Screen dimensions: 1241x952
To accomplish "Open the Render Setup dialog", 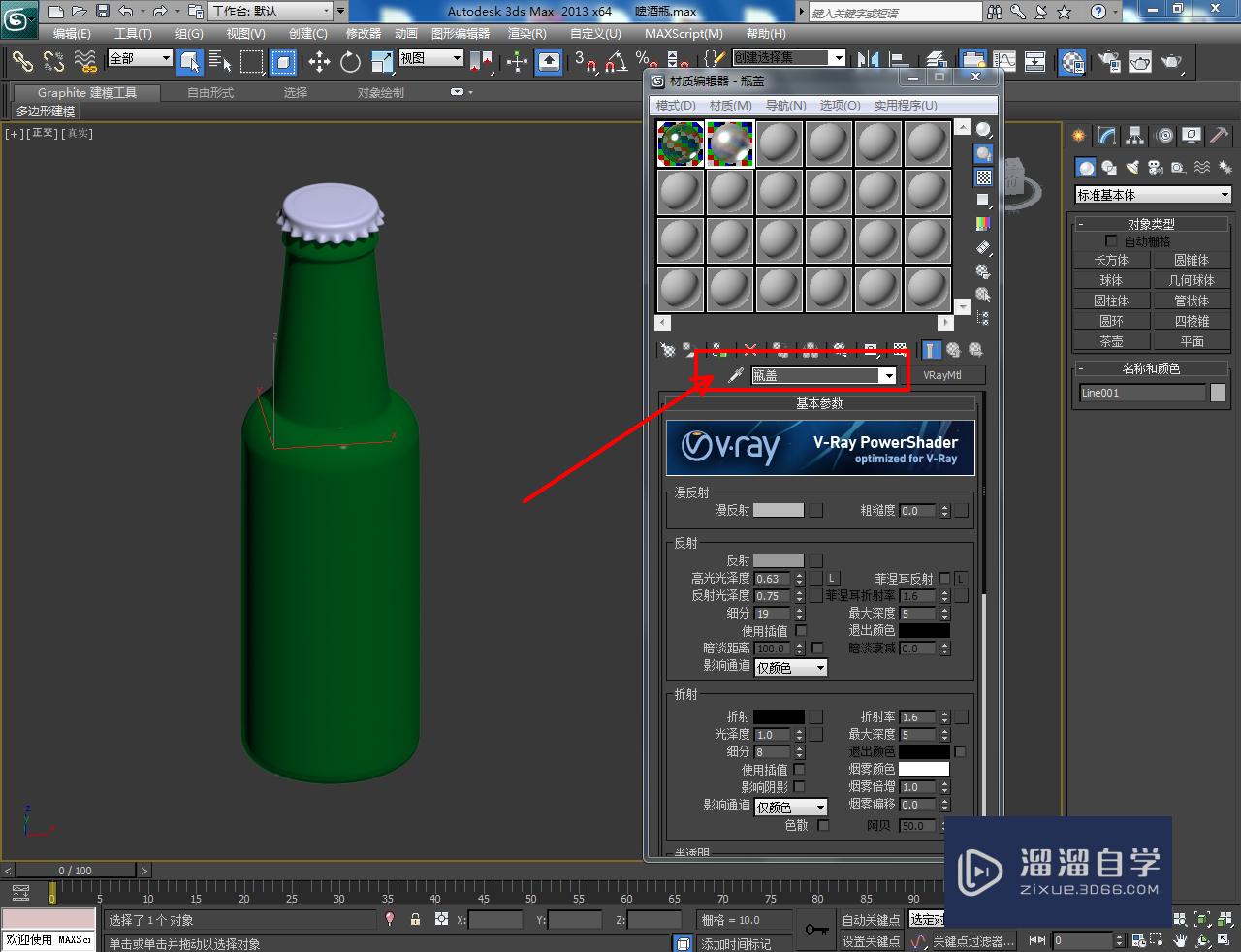I will tap(1106, 62).
